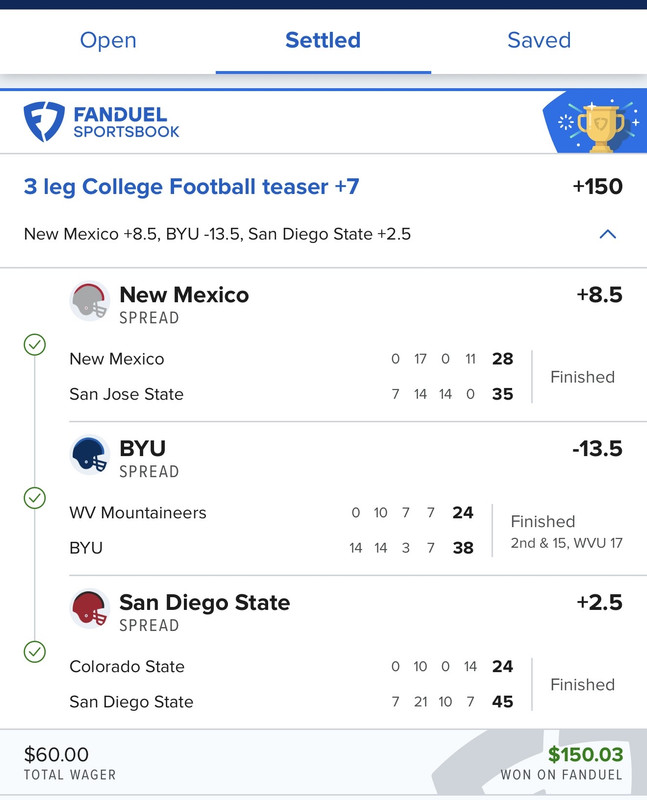Collapse the teaser details chevron

point(607,234)
